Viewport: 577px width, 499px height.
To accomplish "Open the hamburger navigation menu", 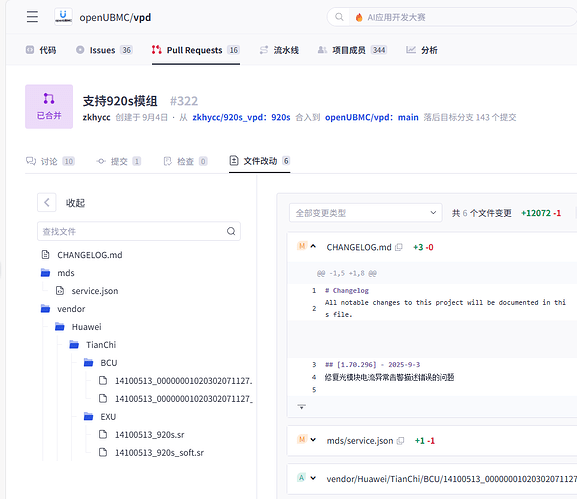I will [32, 17].
